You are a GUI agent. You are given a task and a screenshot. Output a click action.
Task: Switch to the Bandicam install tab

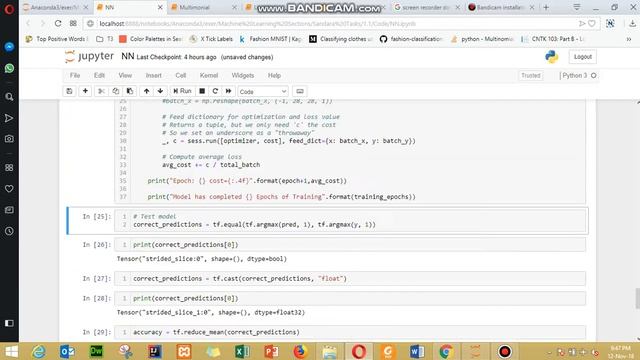(501, 7)
